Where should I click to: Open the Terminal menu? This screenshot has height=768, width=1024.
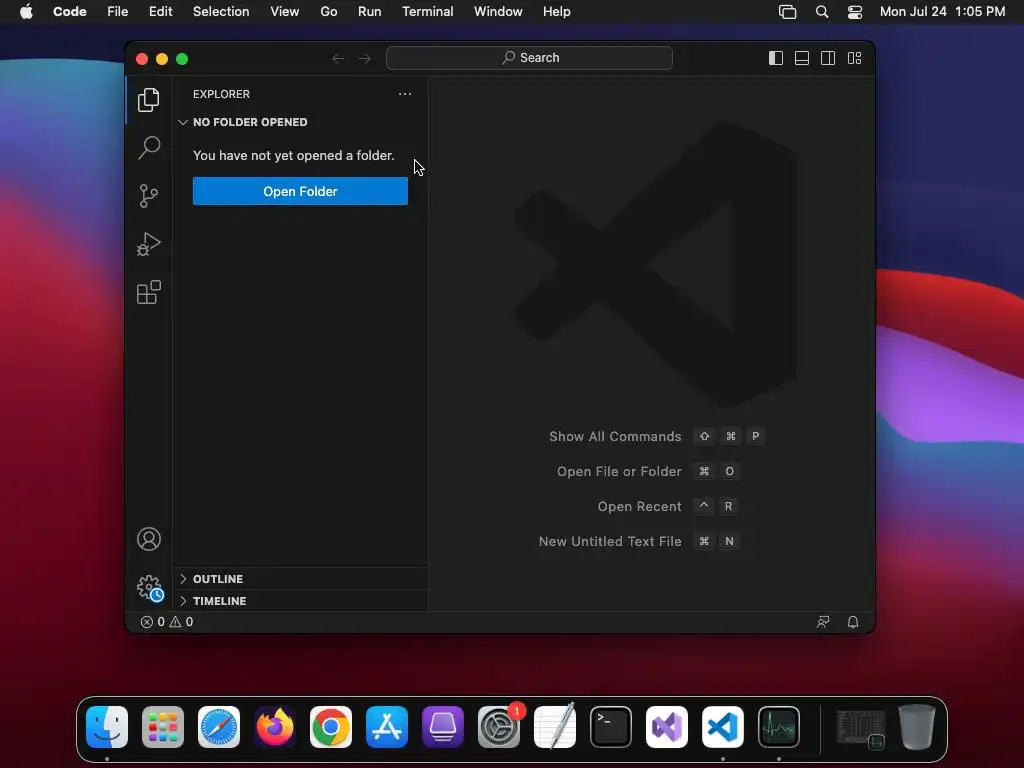[x=428, y=12]
